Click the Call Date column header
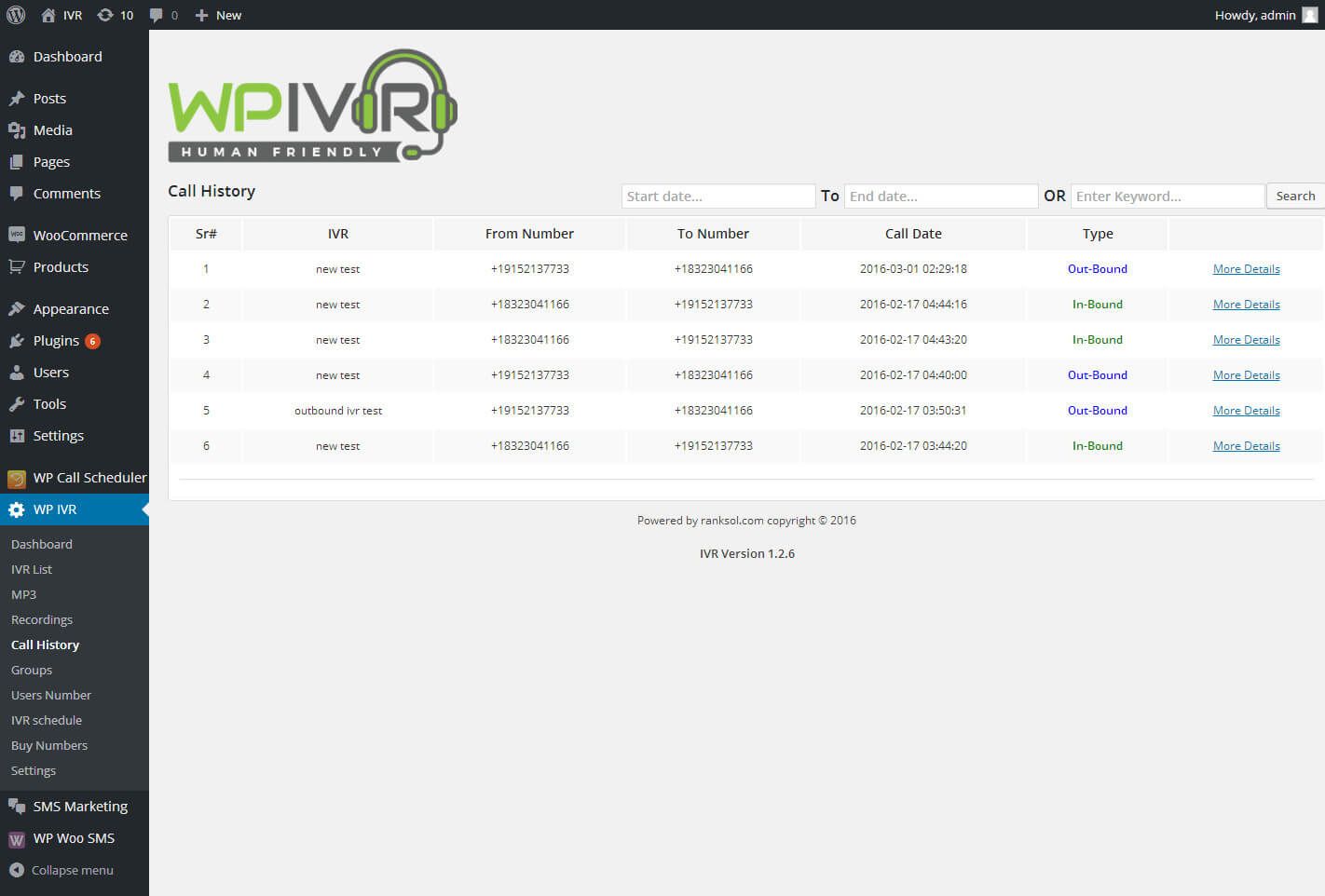Image resolution: width=1325 pixels, height=896 pixels. coord(913,234)
